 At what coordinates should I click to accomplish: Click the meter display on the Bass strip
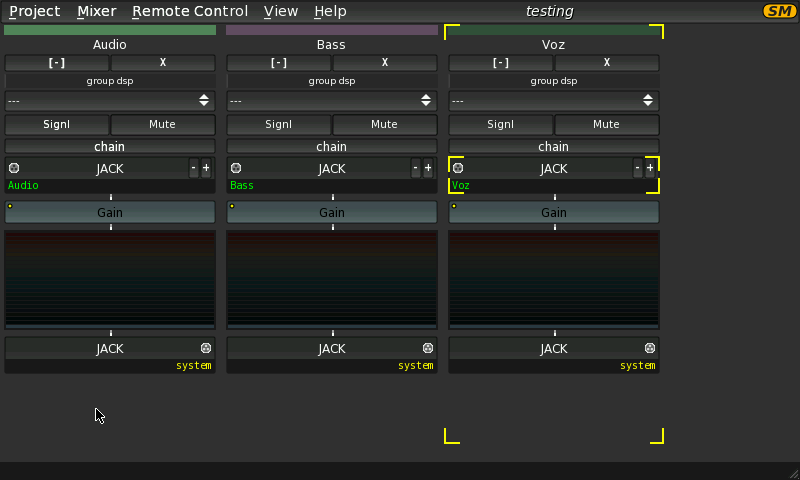pyautogui.click(x=332, y=280)
